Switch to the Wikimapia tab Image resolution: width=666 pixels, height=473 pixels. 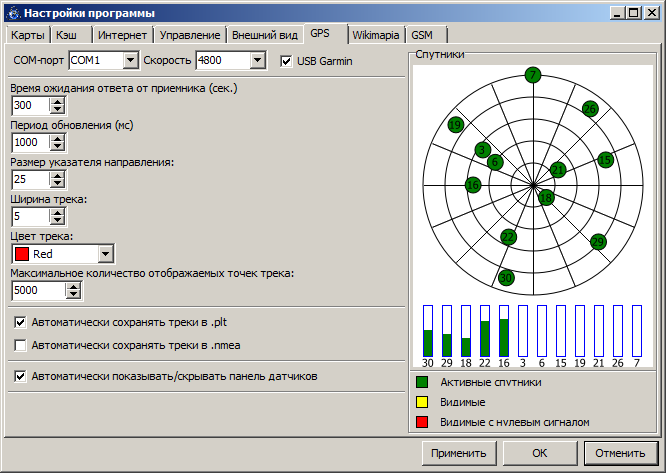tap(377, 34)
